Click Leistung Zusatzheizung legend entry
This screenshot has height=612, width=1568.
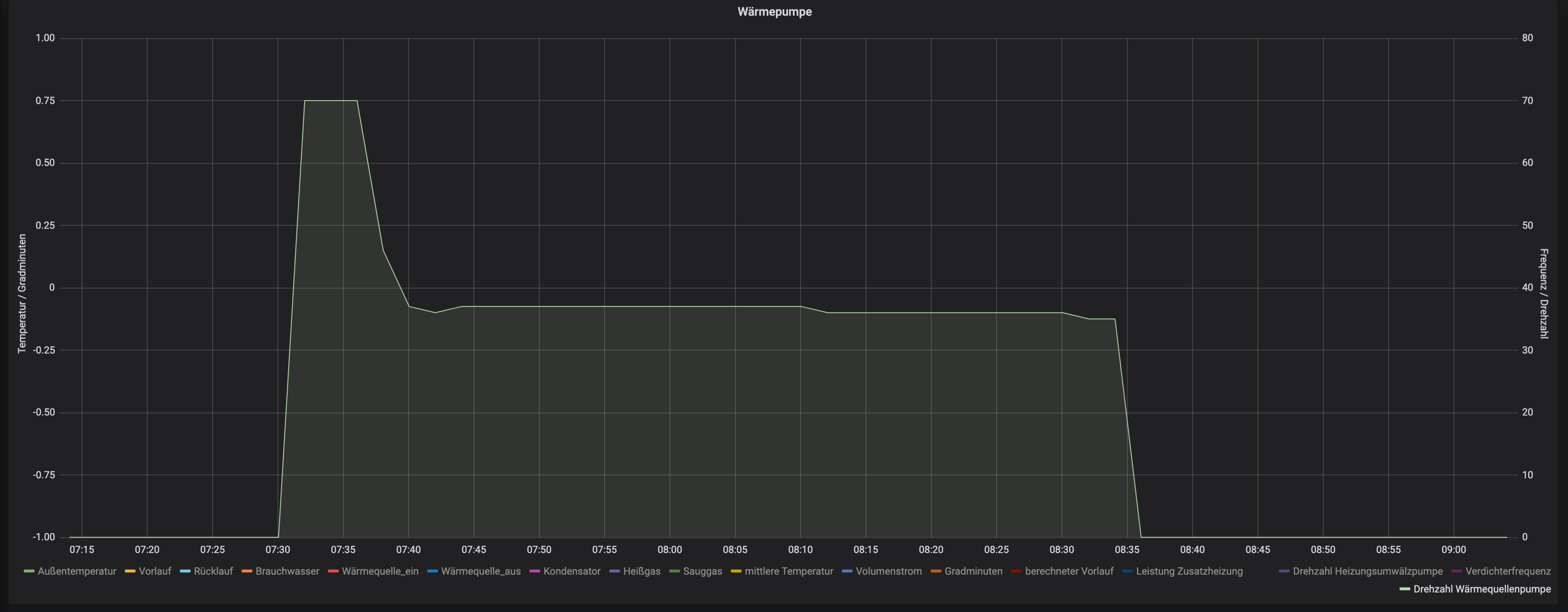click(1189, 571)
